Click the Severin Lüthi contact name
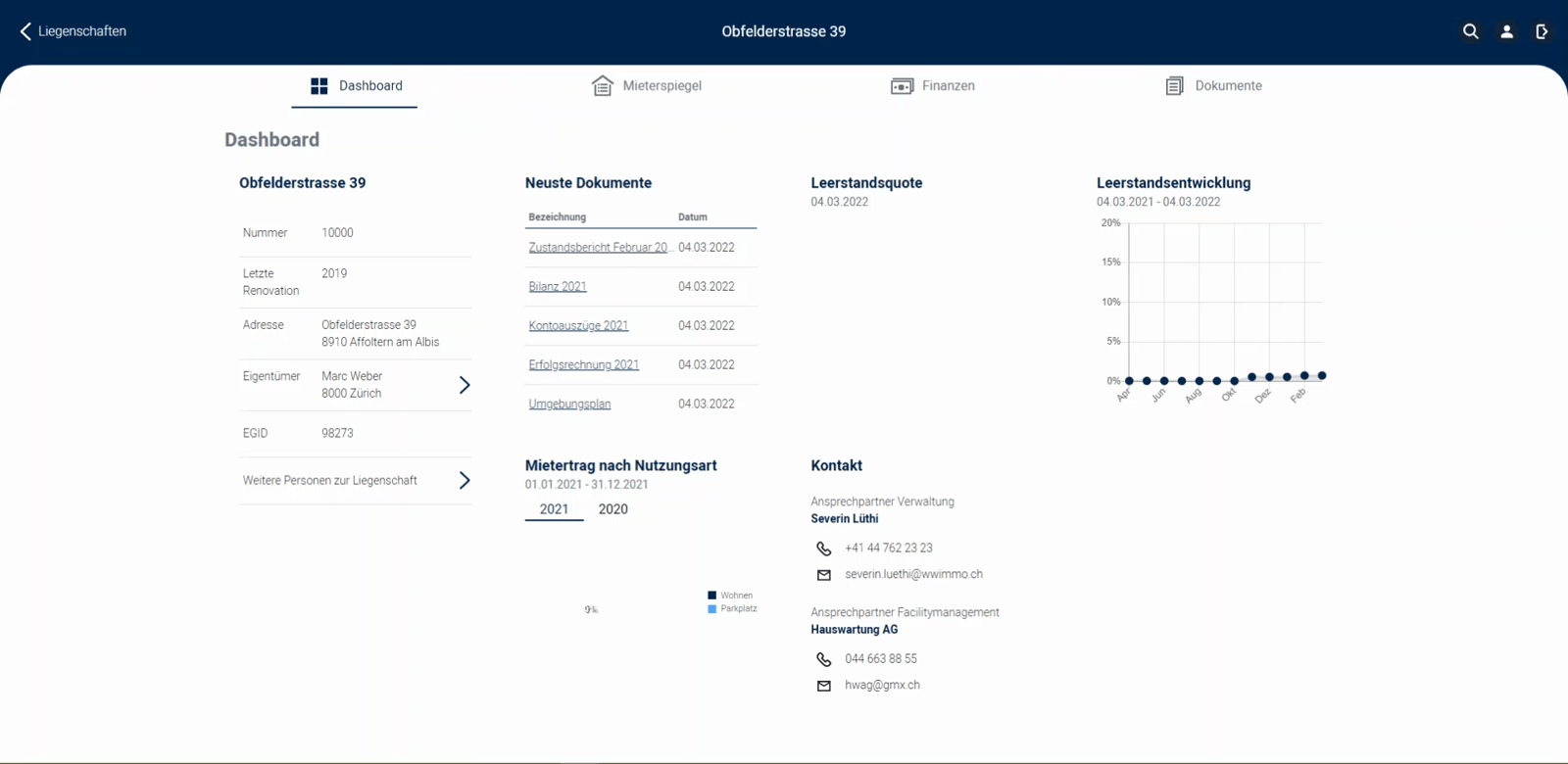1568x764 pixels. [x=845, y=519]
